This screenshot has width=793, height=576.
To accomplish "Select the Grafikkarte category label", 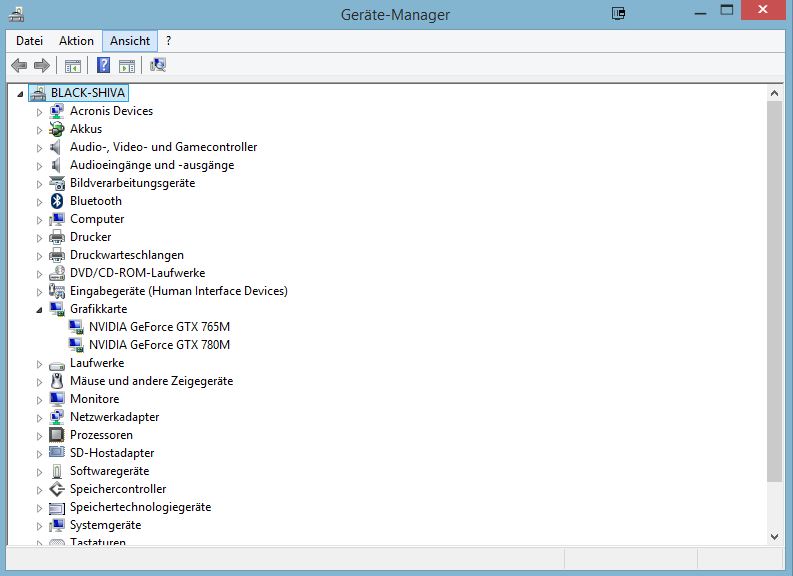I will point(99,309).
